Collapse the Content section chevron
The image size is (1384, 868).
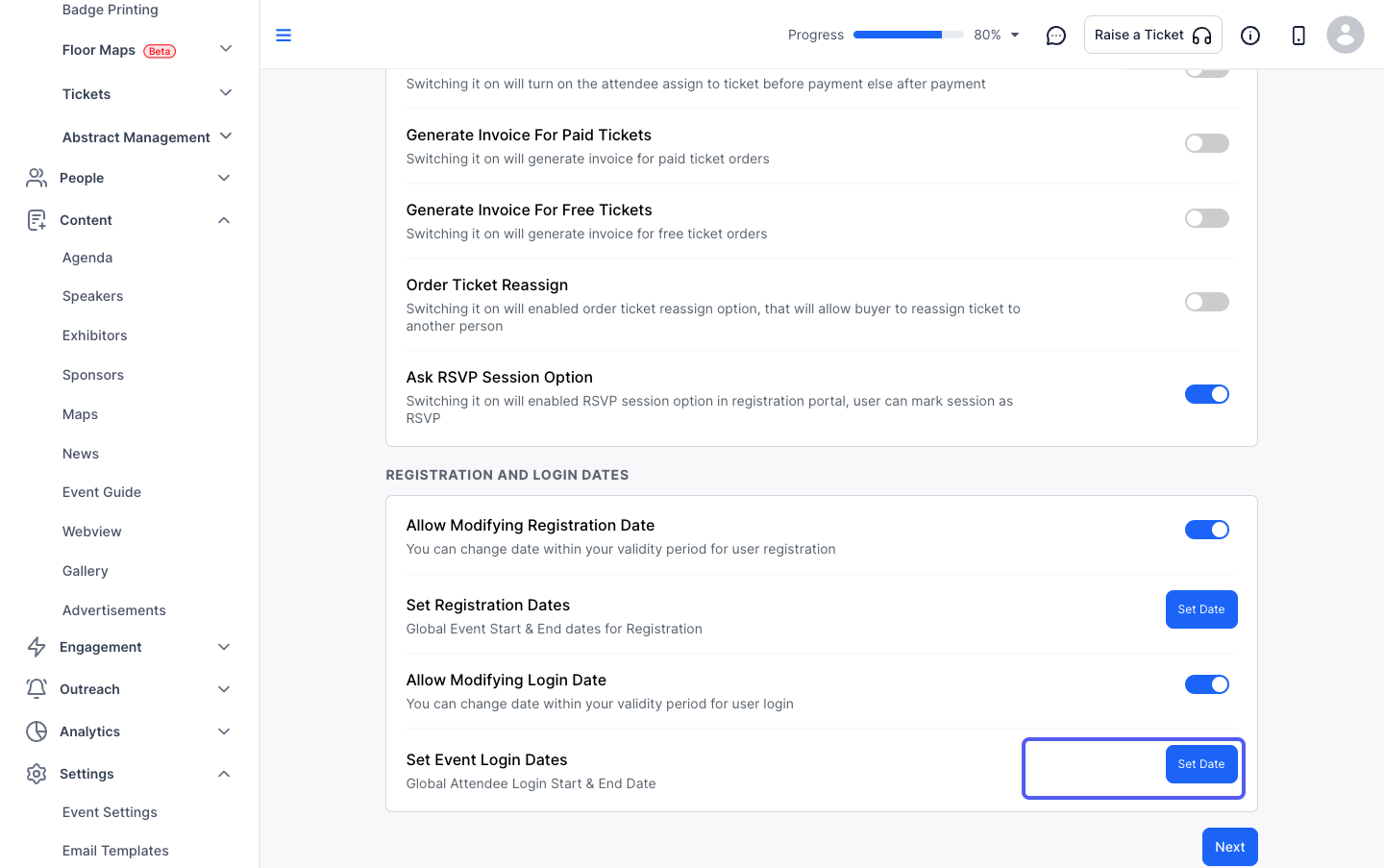[224, 220]
